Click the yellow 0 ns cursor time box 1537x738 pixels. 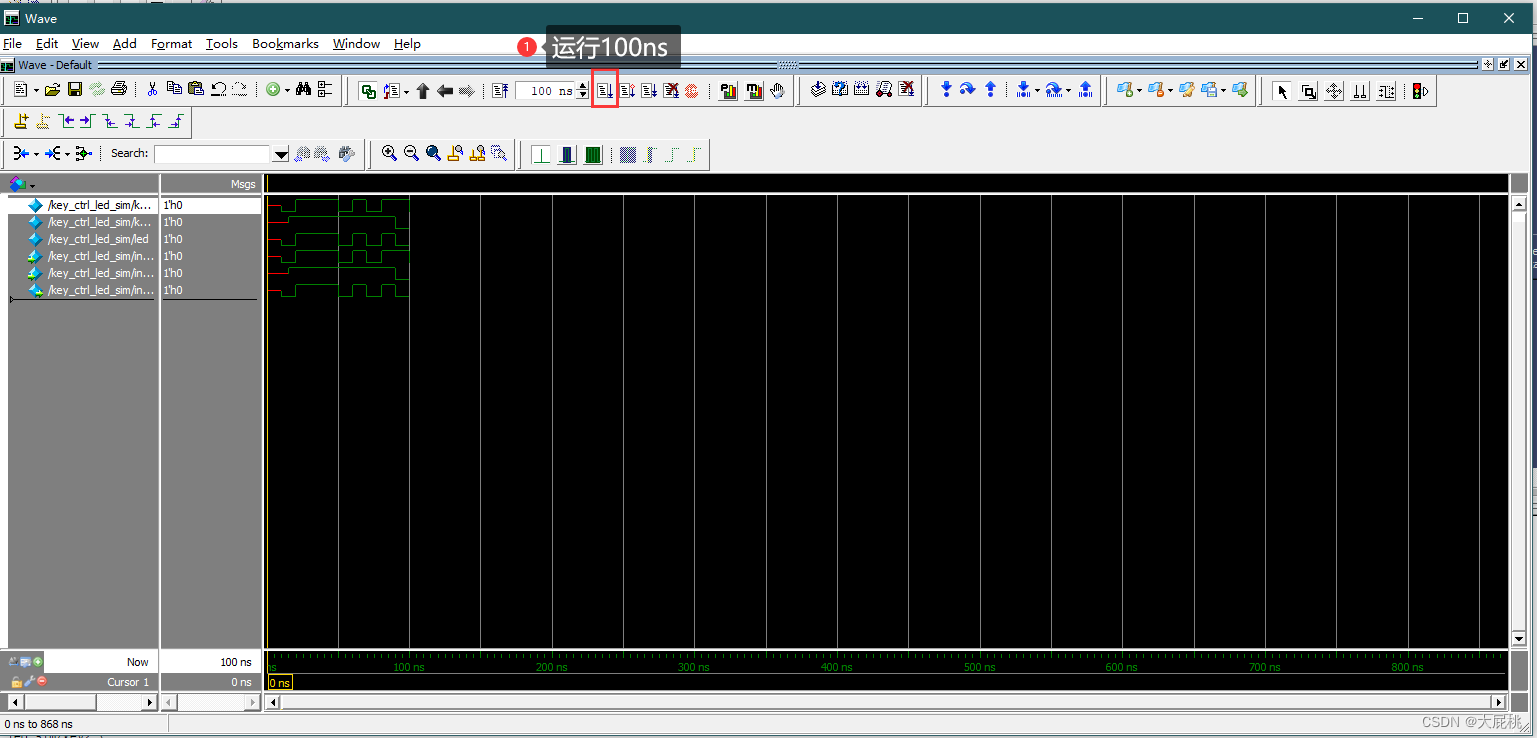pyautogui.click(x=280, y=683)
